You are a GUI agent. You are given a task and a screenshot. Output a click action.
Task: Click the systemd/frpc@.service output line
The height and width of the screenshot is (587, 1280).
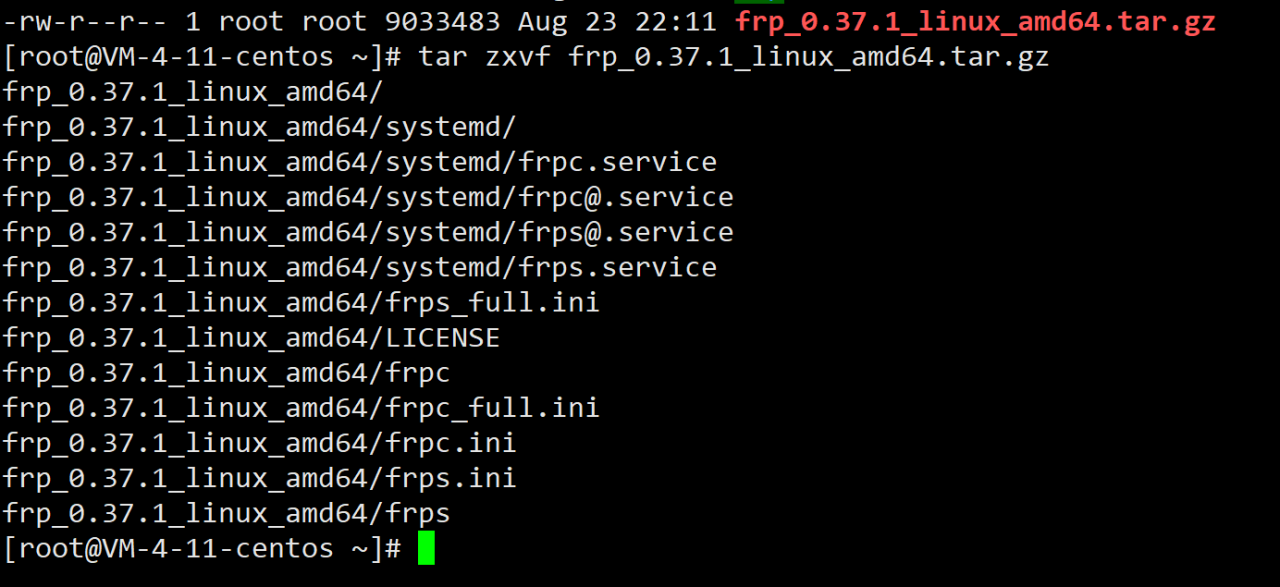(367, 197)
